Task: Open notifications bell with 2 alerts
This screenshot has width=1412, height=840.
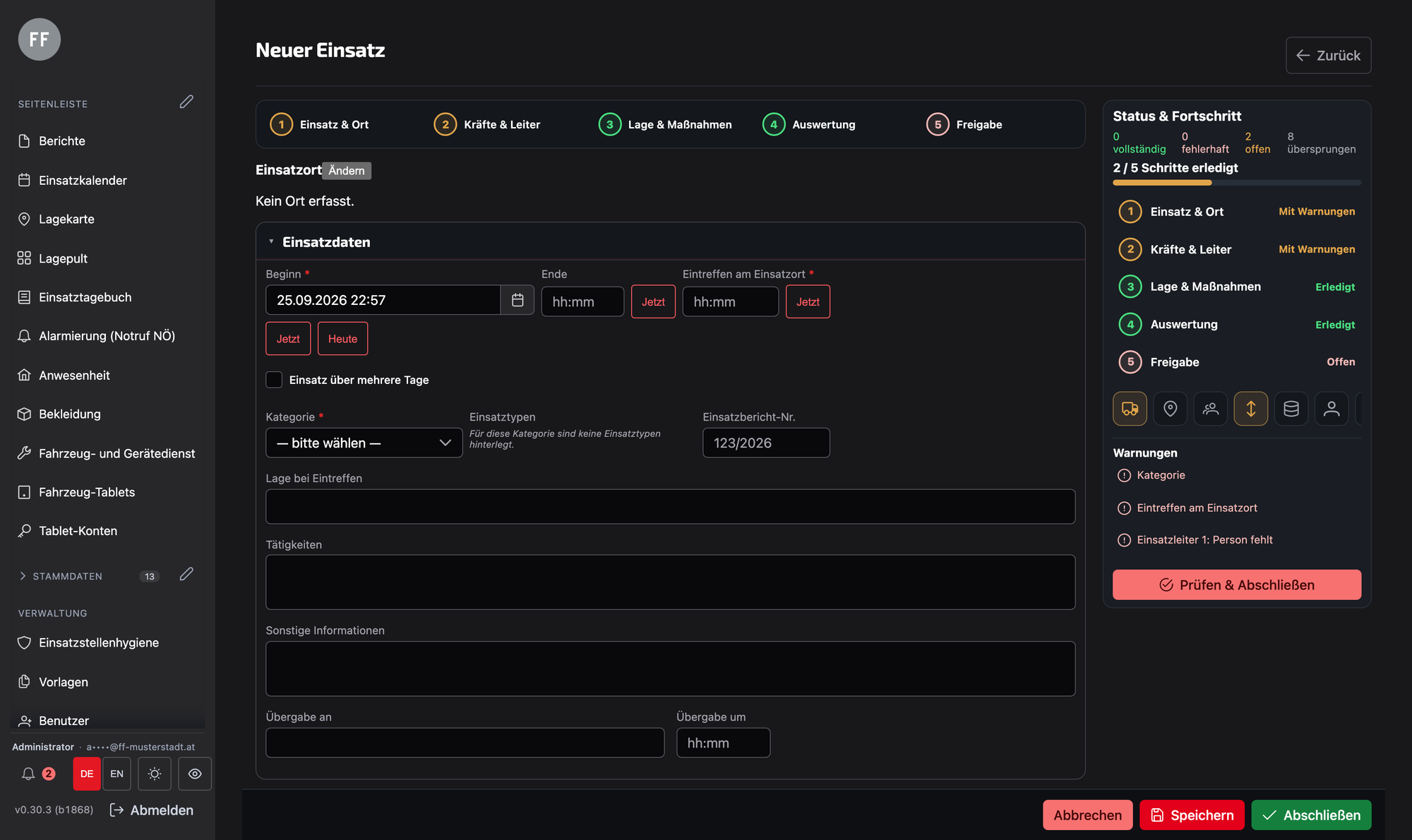Action: click(x=37, y=774)
